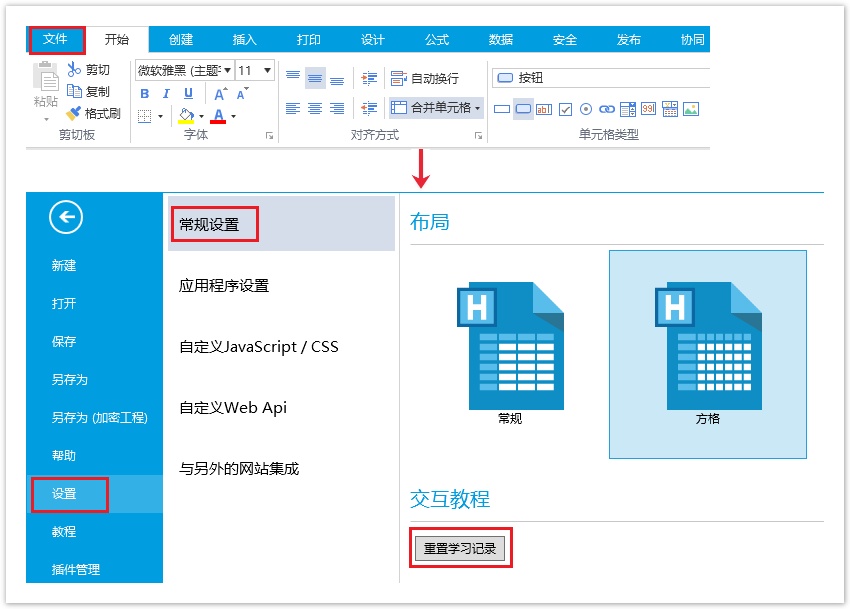Toggle italic formatting with I icon
Viewport: 850px width, 609px height.
pyautogui.click(x=166, y=94)
